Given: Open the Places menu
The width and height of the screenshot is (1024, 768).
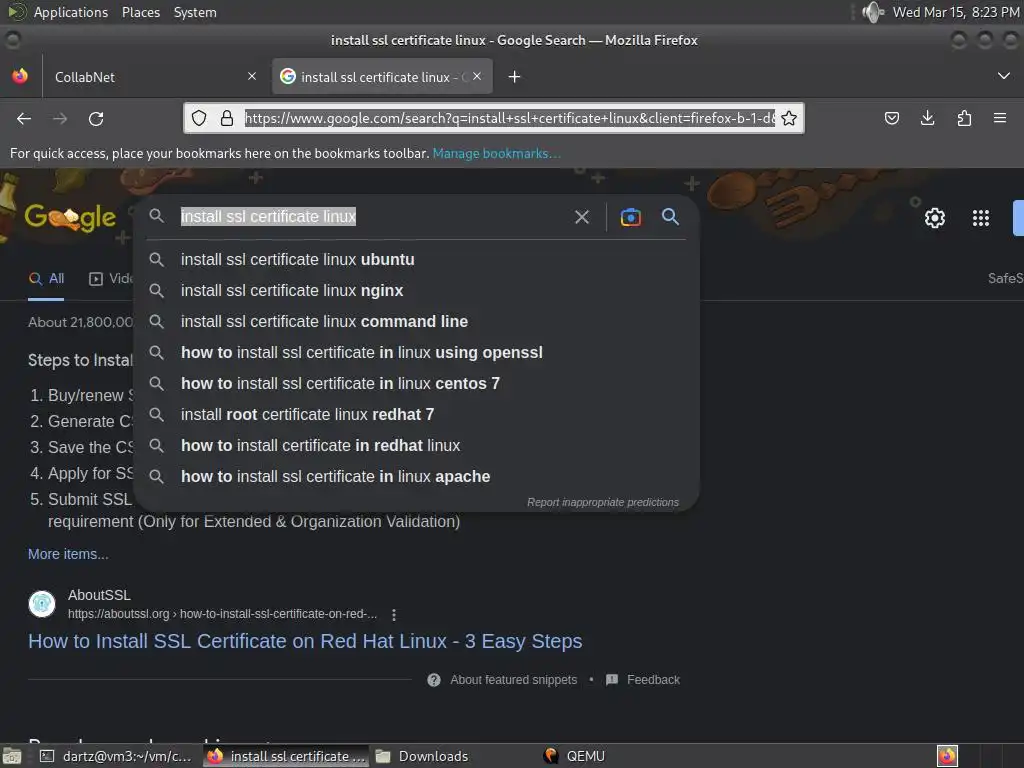Looking at the screenshot, I should coord(141,12).
